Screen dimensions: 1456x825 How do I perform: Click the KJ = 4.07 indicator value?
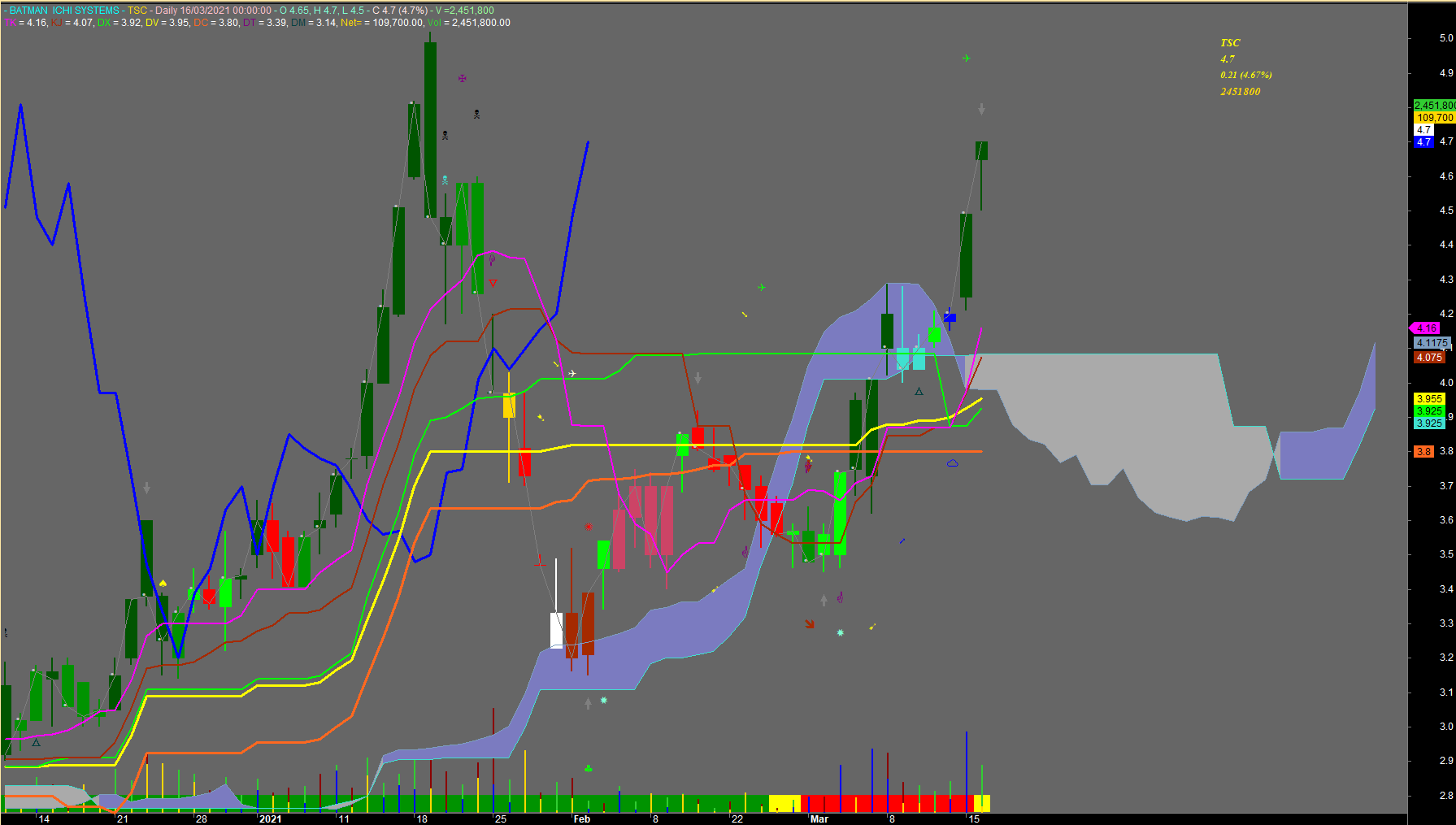coord(72,23)
